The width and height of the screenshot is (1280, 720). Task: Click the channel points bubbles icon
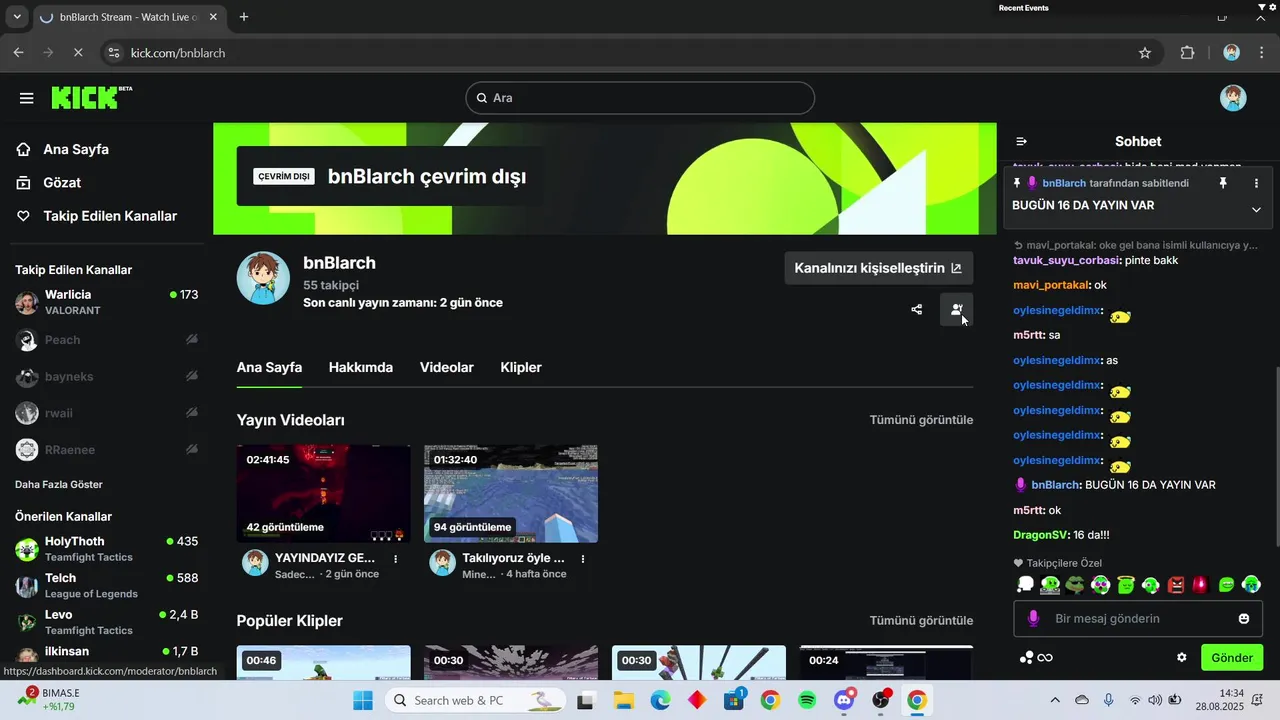(1026, 657)
